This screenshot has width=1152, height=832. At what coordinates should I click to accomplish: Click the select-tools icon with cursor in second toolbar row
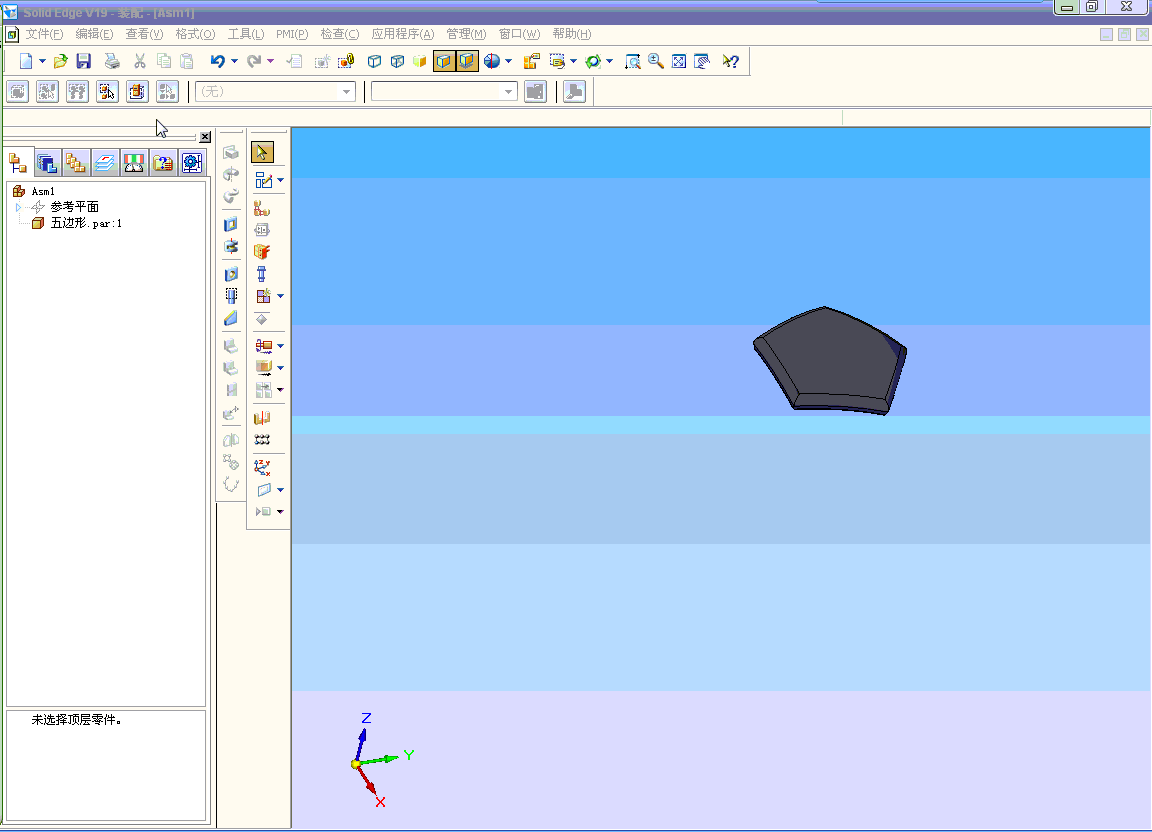tap(107, 91)
